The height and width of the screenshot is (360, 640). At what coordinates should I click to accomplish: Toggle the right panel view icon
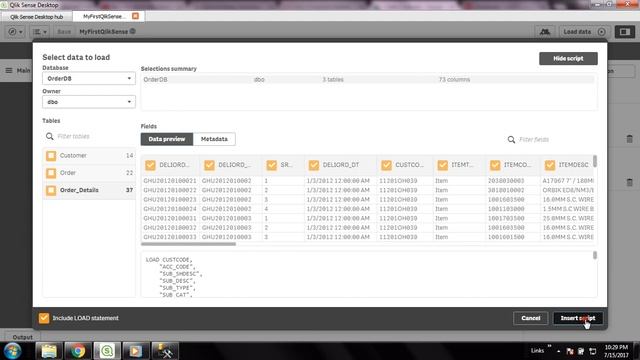coord(624,32)
